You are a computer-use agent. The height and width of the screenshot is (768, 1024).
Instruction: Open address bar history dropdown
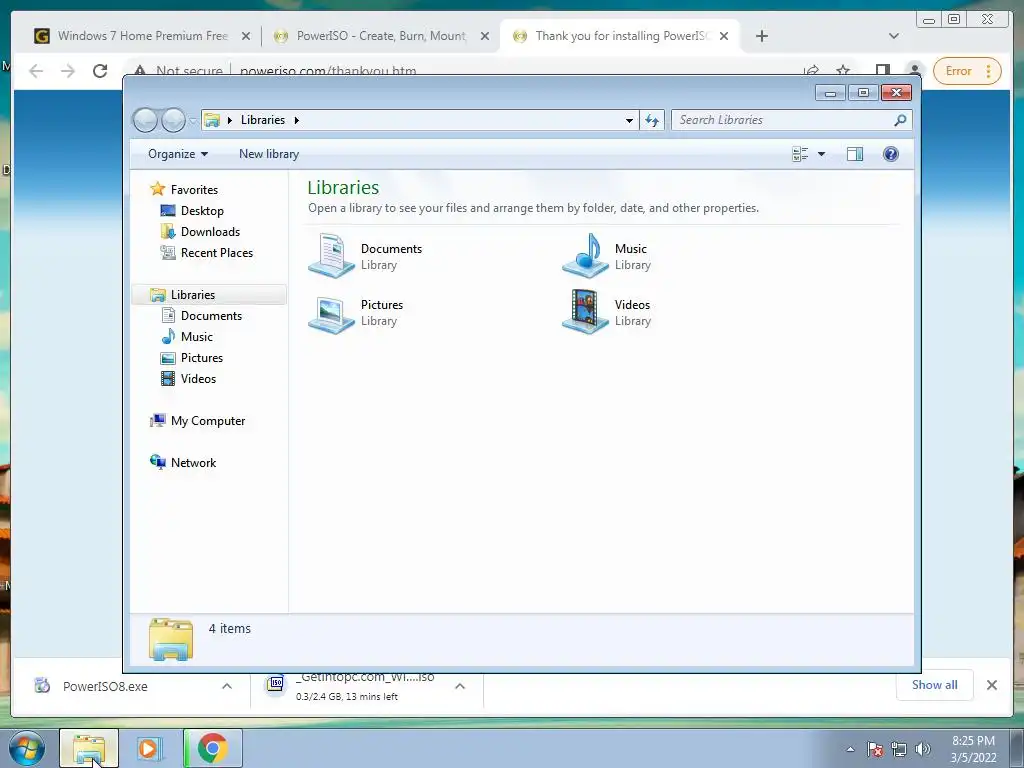pos(629,120)
